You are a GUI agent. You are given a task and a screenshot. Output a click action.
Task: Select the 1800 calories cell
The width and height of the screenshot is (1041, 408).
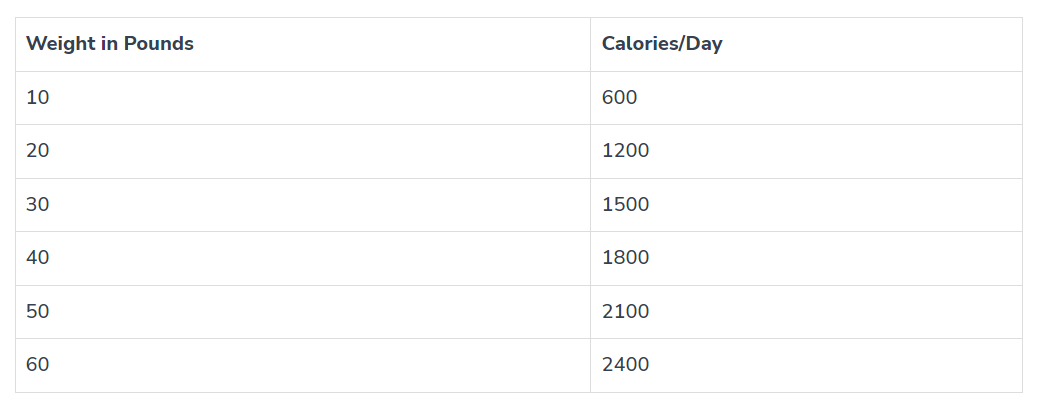coord(625,258)
